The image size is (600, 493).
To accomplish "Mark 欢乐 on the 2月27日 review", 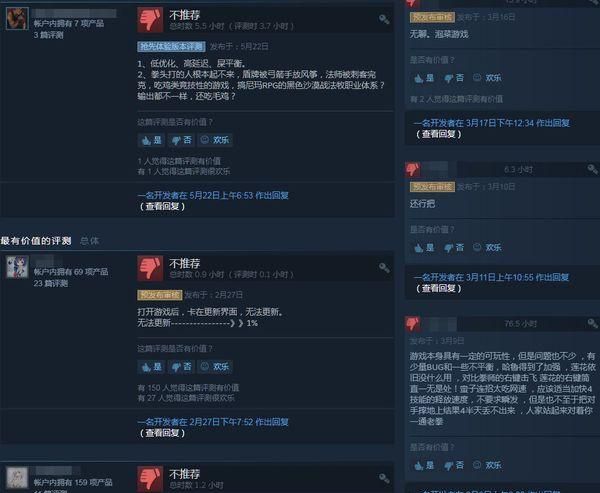I will [x=215, y=367].
